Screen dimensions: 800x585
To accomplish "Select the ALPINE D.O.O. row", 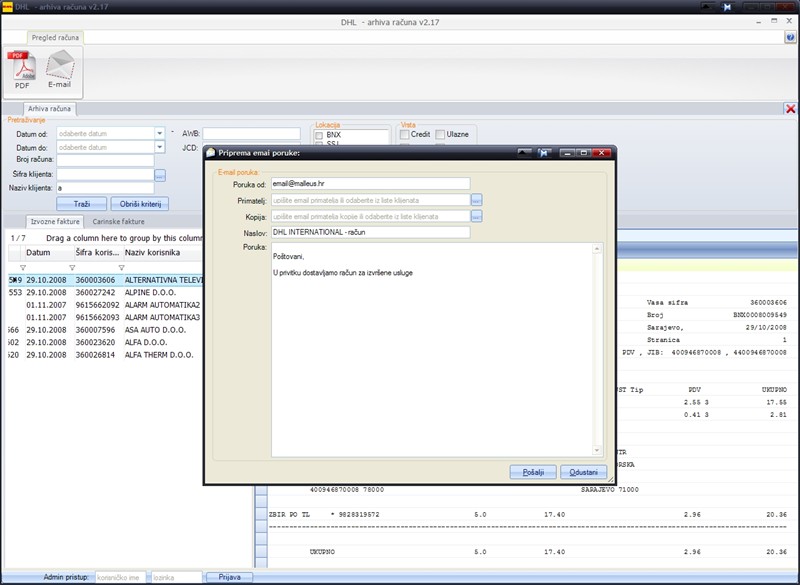I will [x=106, y=292].
